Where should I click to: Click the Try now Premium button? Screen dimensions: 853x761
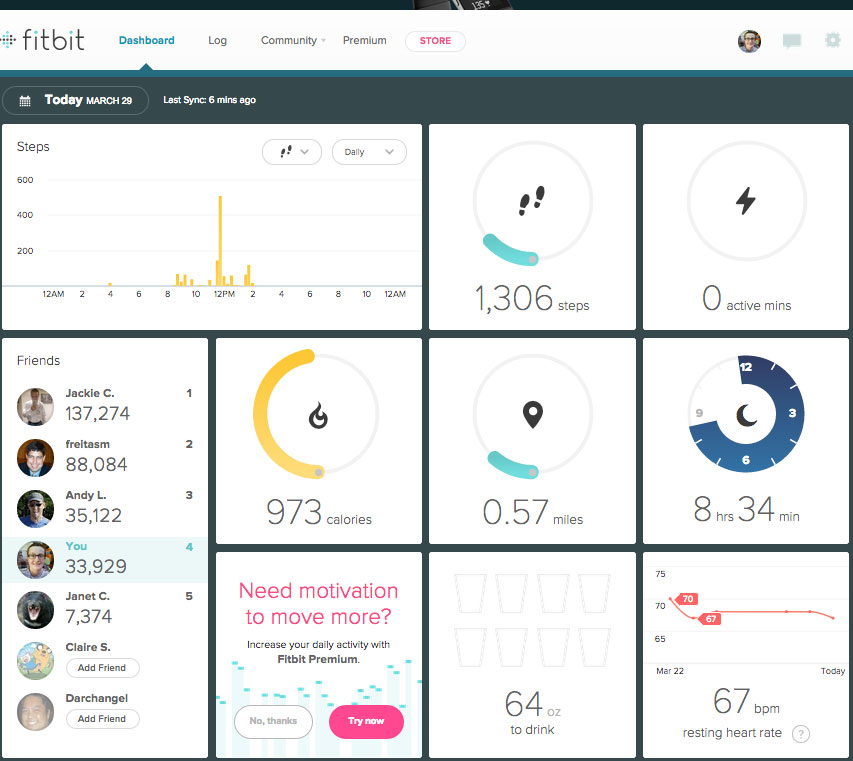[366, 720]
